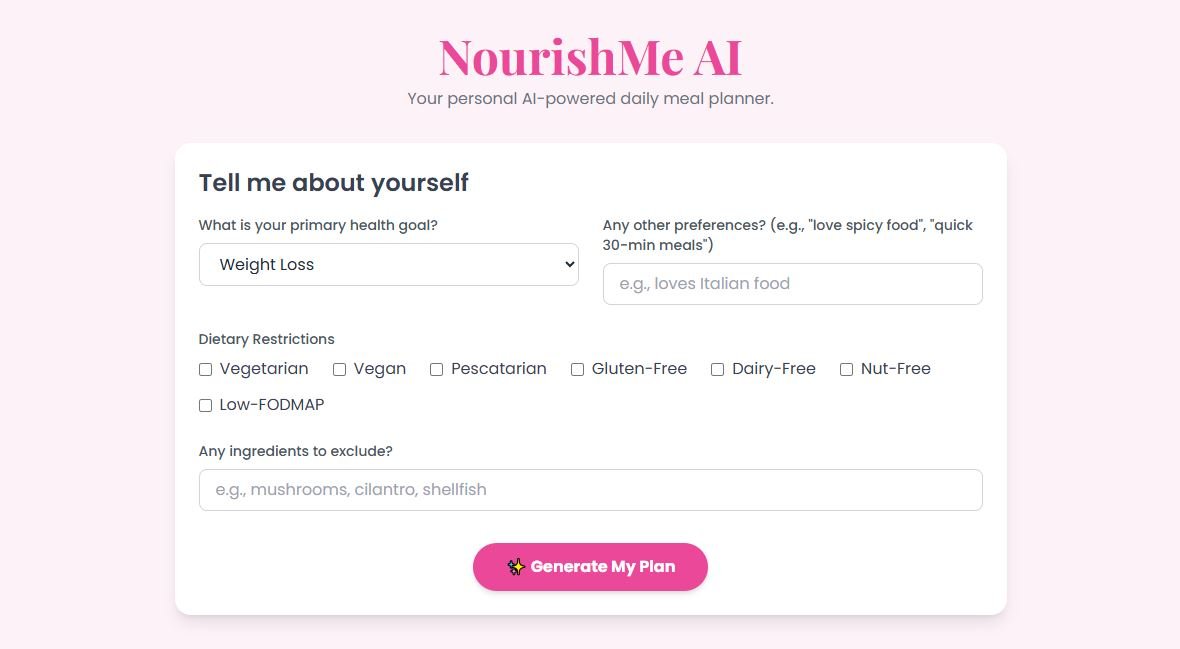Check the Nut-Free box
The width and height of the screenshot is (1180, 649).
click(846, 369)
